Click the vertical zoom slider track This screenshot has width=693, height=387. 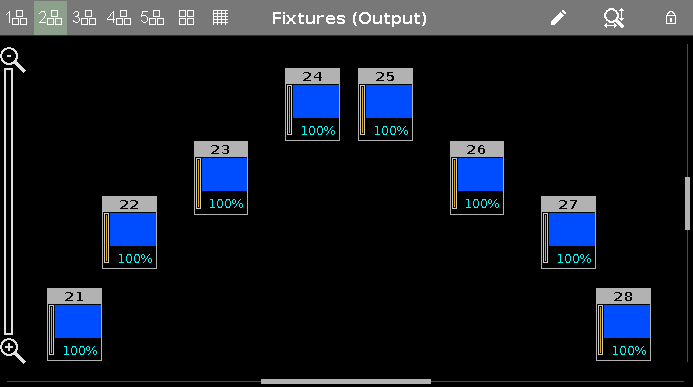pos(8,201)
